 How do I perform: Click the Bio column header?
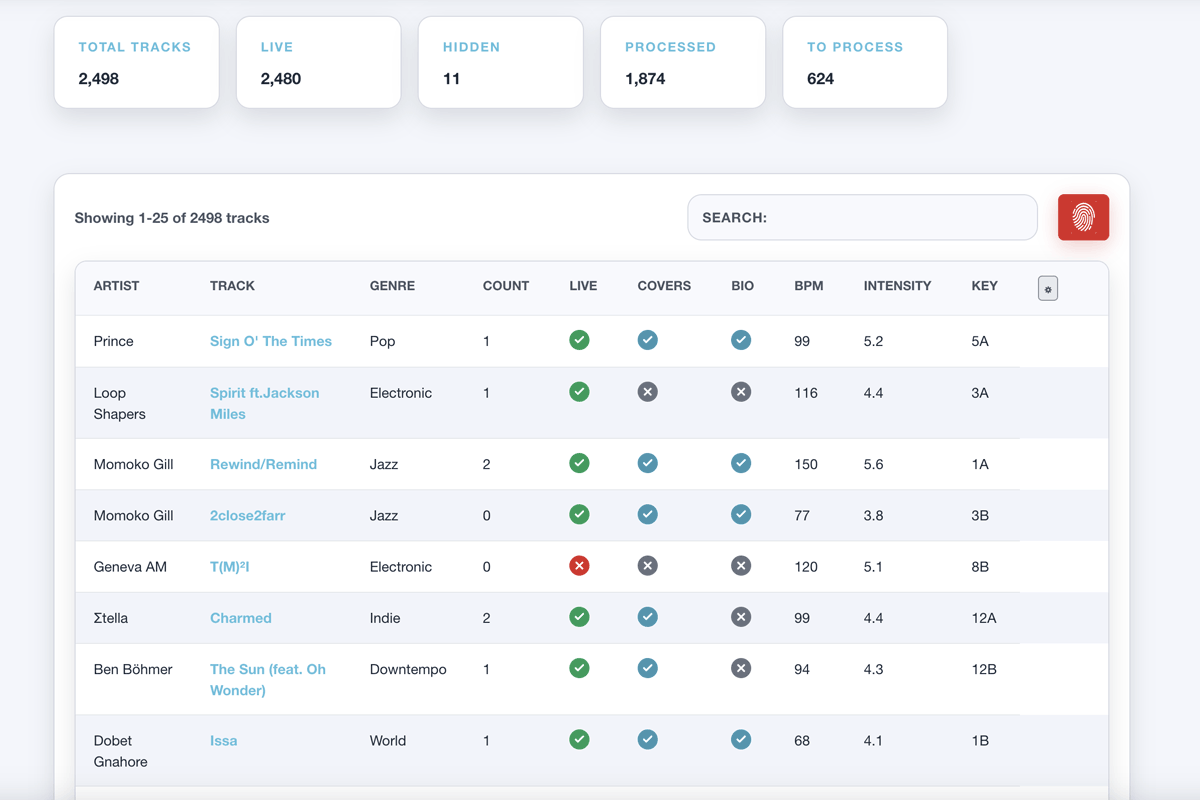742,286
